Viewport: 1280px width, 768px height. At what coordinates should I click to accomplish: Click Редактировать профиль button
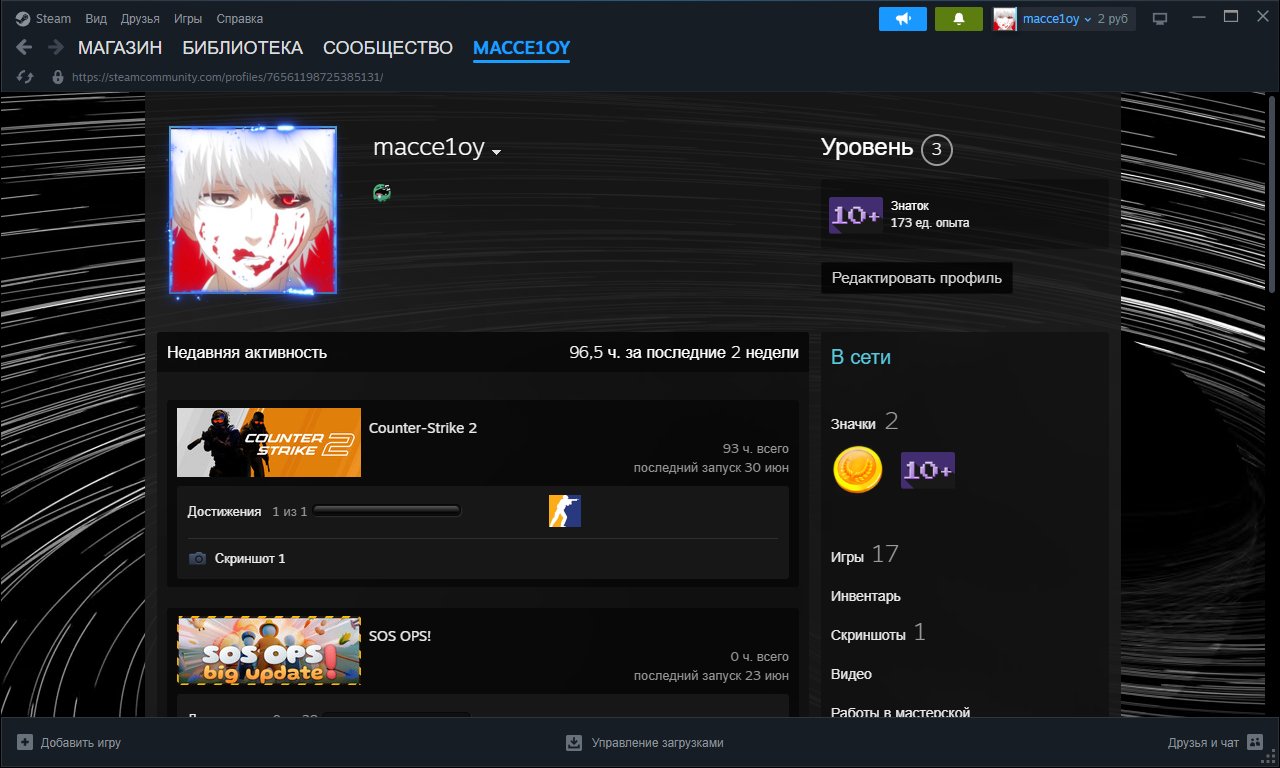(917, 278)
